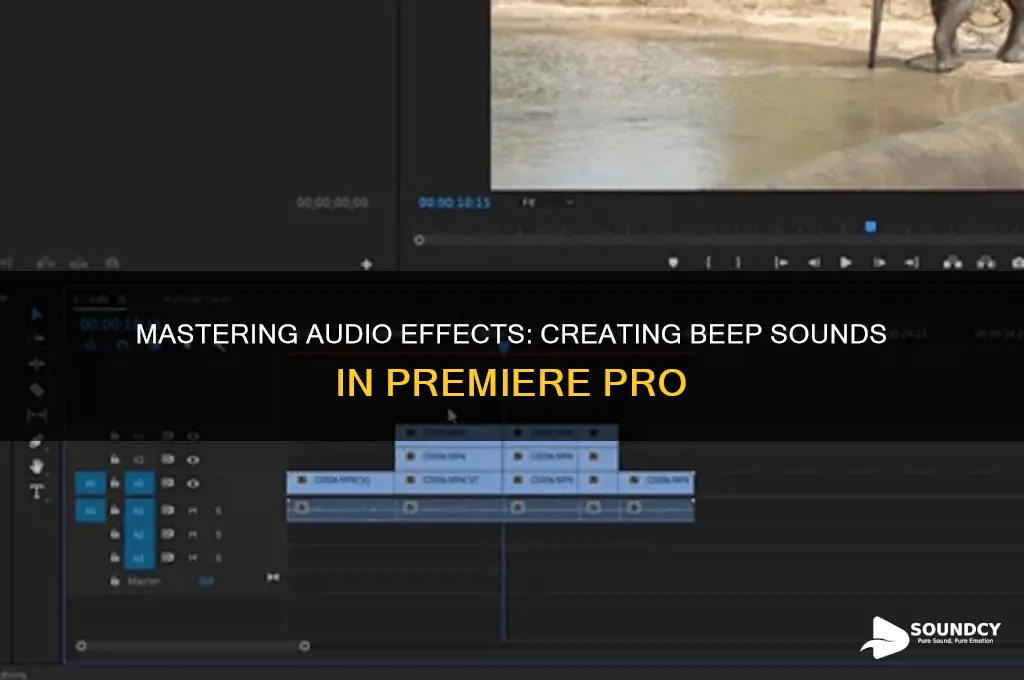Toggle A2 track targeting button
The height and width of the screenshot is (680, 1024).
click(139, 534)
